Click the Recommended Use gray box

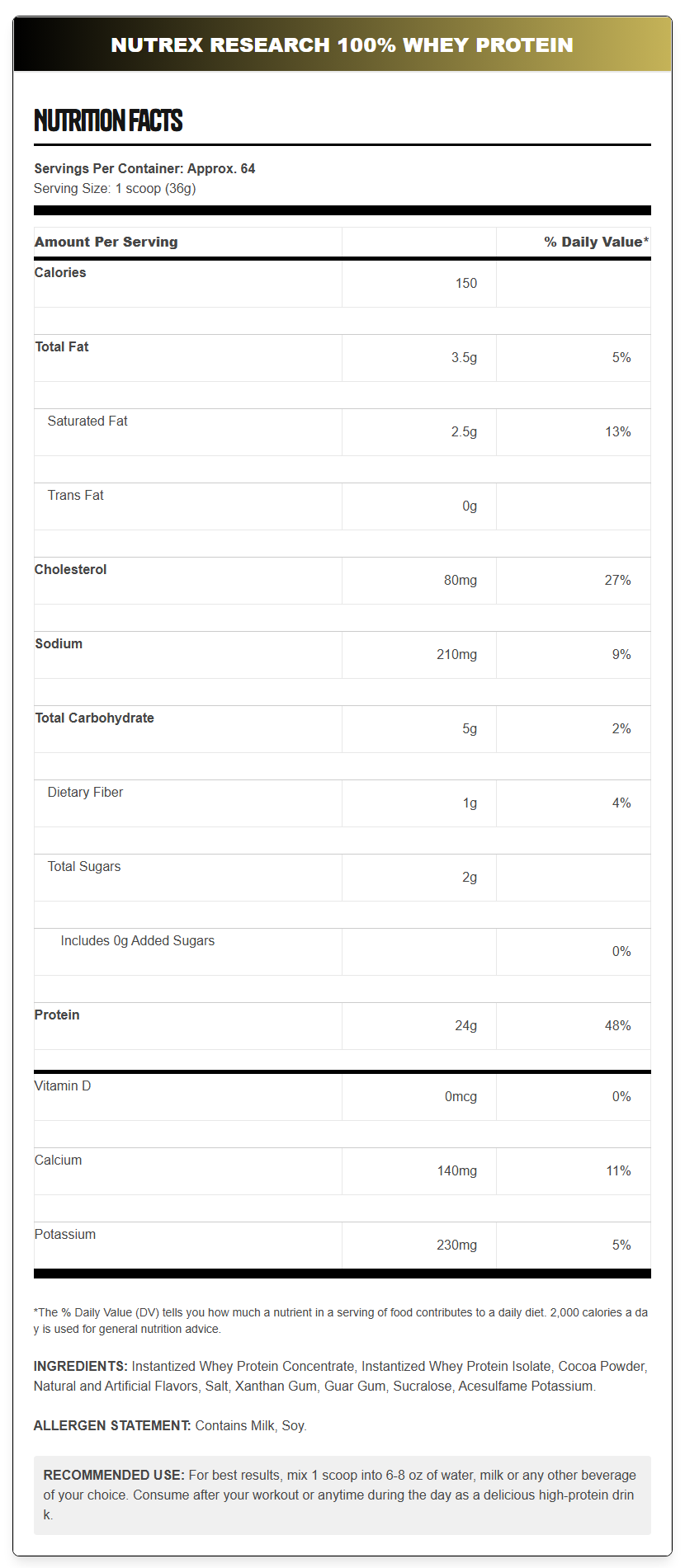[342, 1495]
